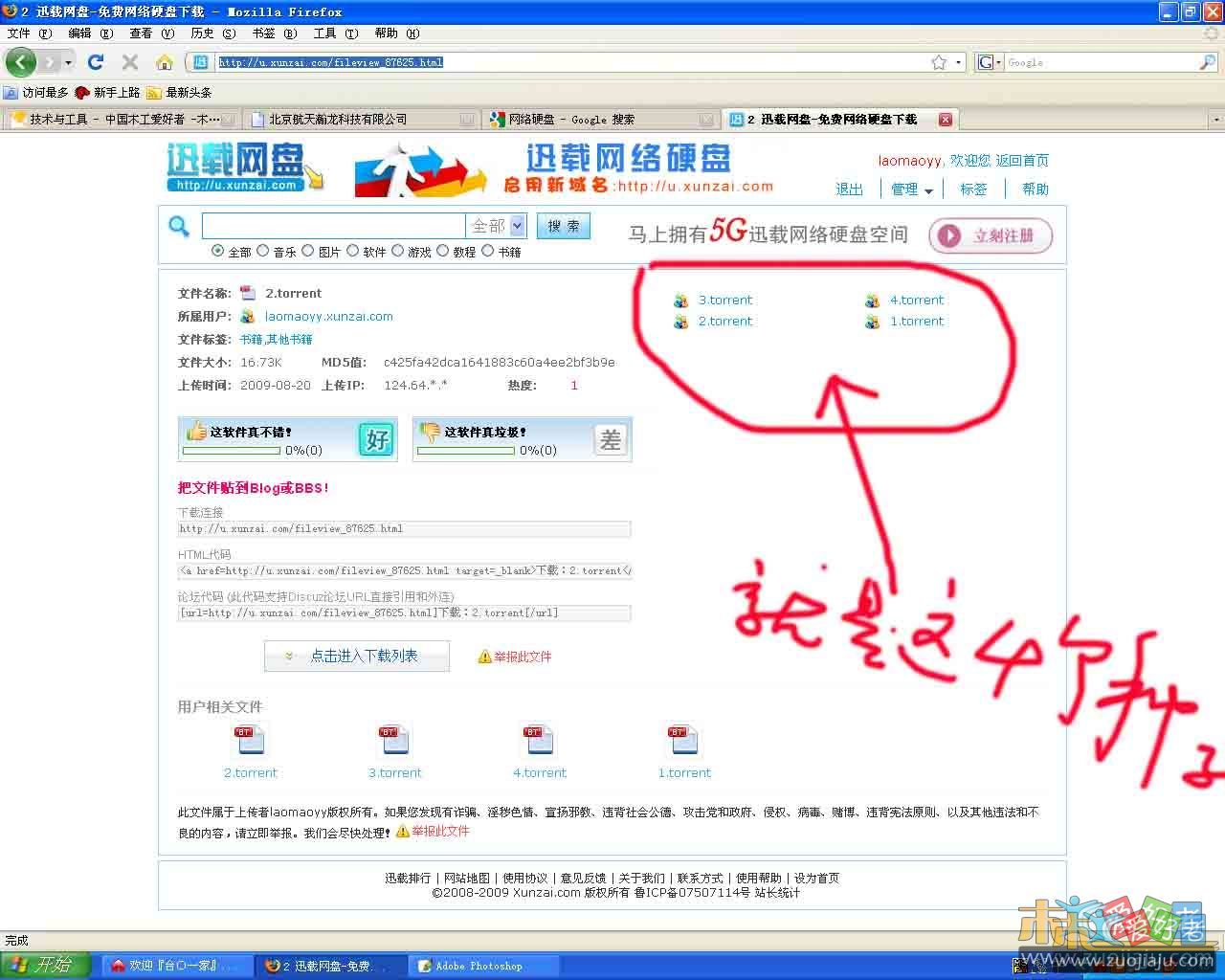Bookmark this page with the star icon
Screen dimensions: 1225x980
[939, 62]
